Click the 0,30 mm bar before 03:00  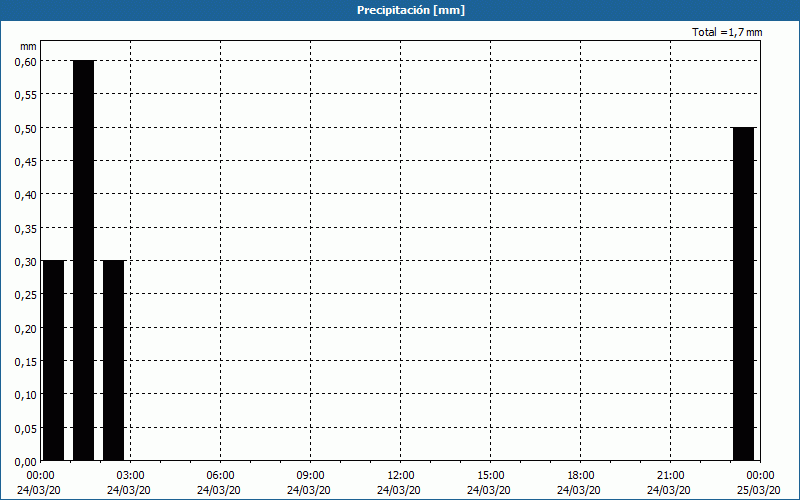tap(113, 360)
